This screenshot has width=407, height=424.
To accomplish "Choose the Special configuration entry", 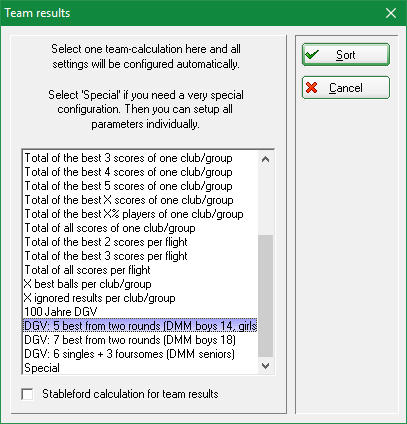I will 140,368.
